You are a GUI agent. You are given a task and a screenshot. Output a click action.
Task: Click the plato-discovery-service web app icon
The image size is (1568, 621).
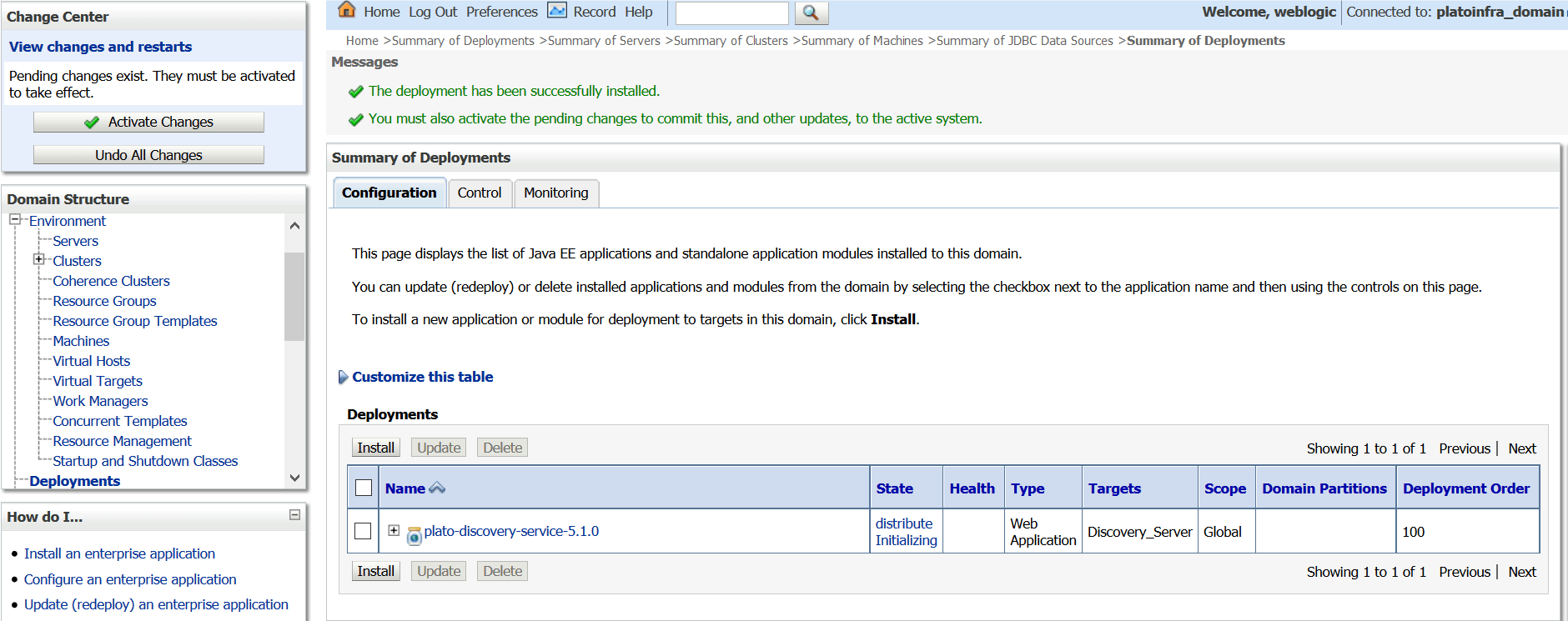point(414,536)
